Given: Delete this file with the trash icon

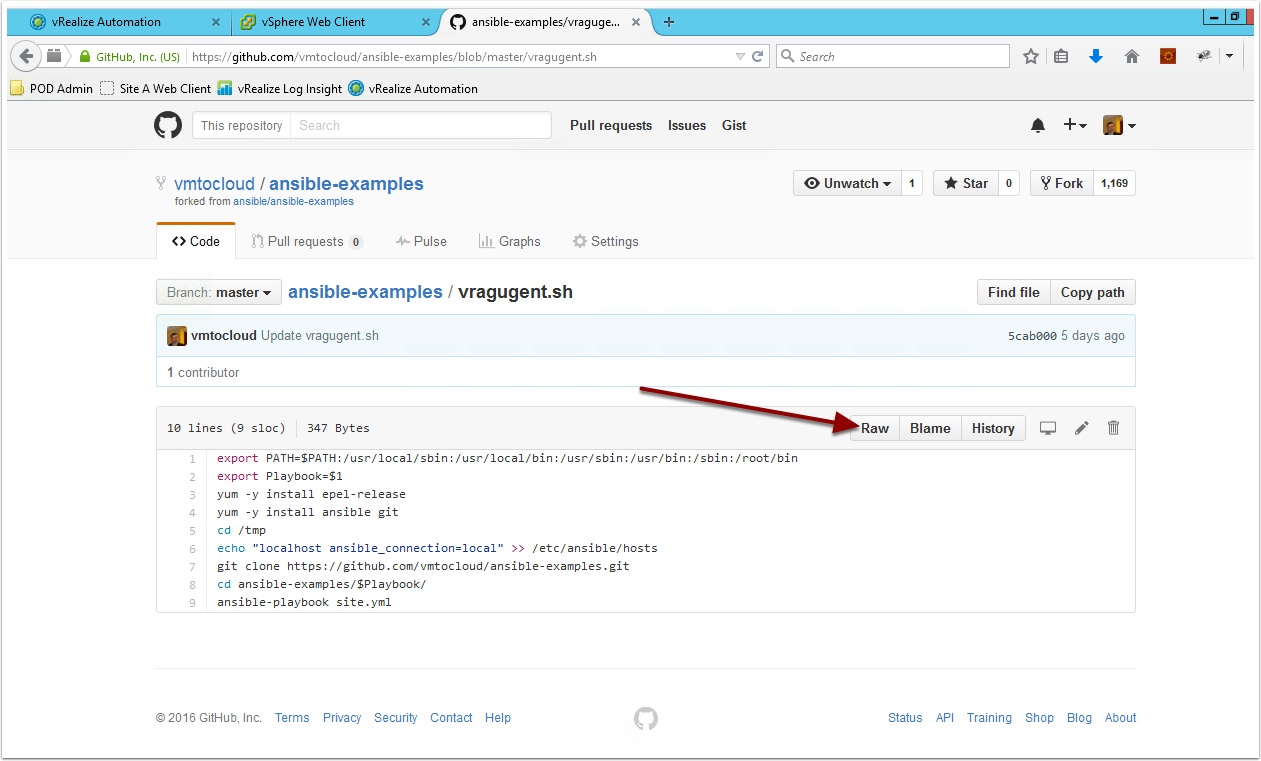Looking at the screenshot, I should [x=1113, y=428].
